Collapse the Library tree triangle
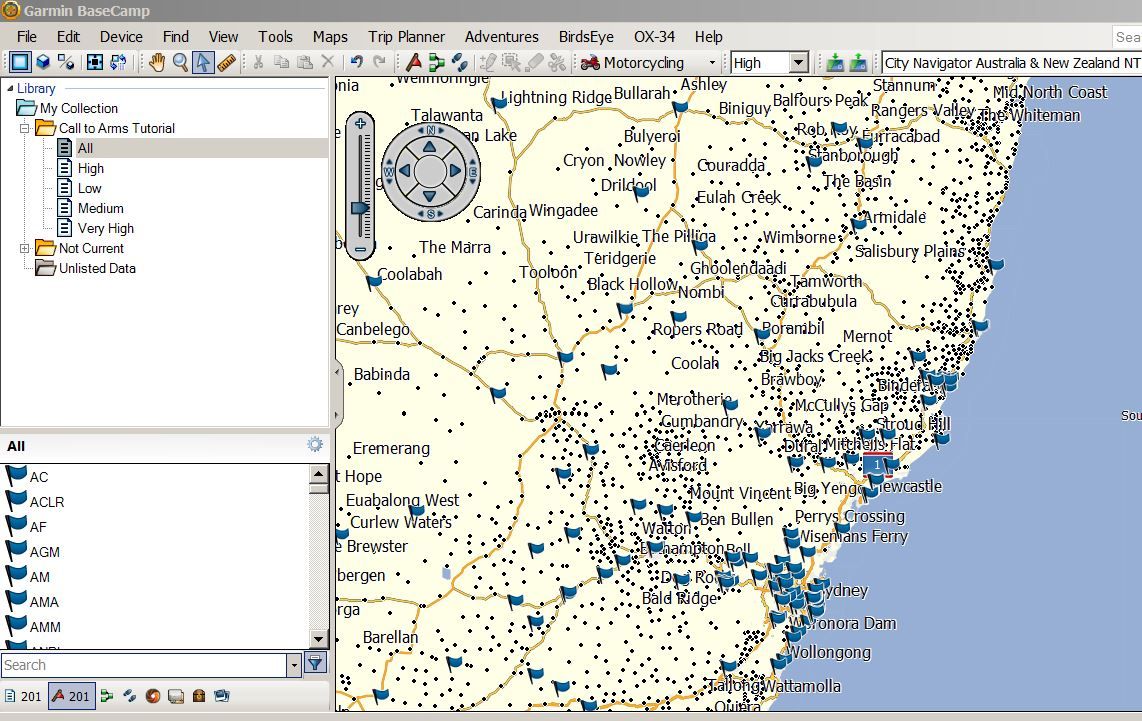The height and width of the screenshot is (721, 1142). click(10, 88)
